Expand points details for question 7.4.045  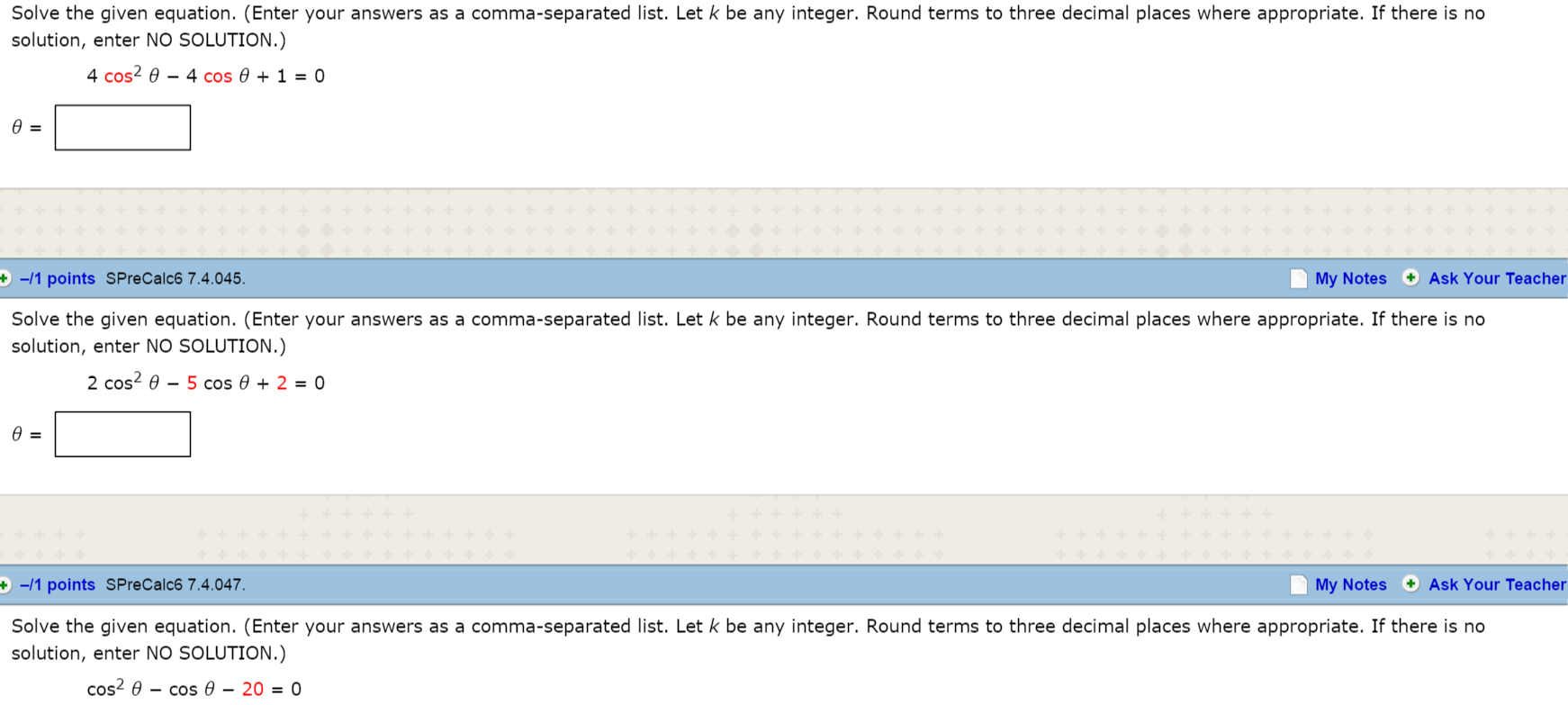(x=5, y=278)
